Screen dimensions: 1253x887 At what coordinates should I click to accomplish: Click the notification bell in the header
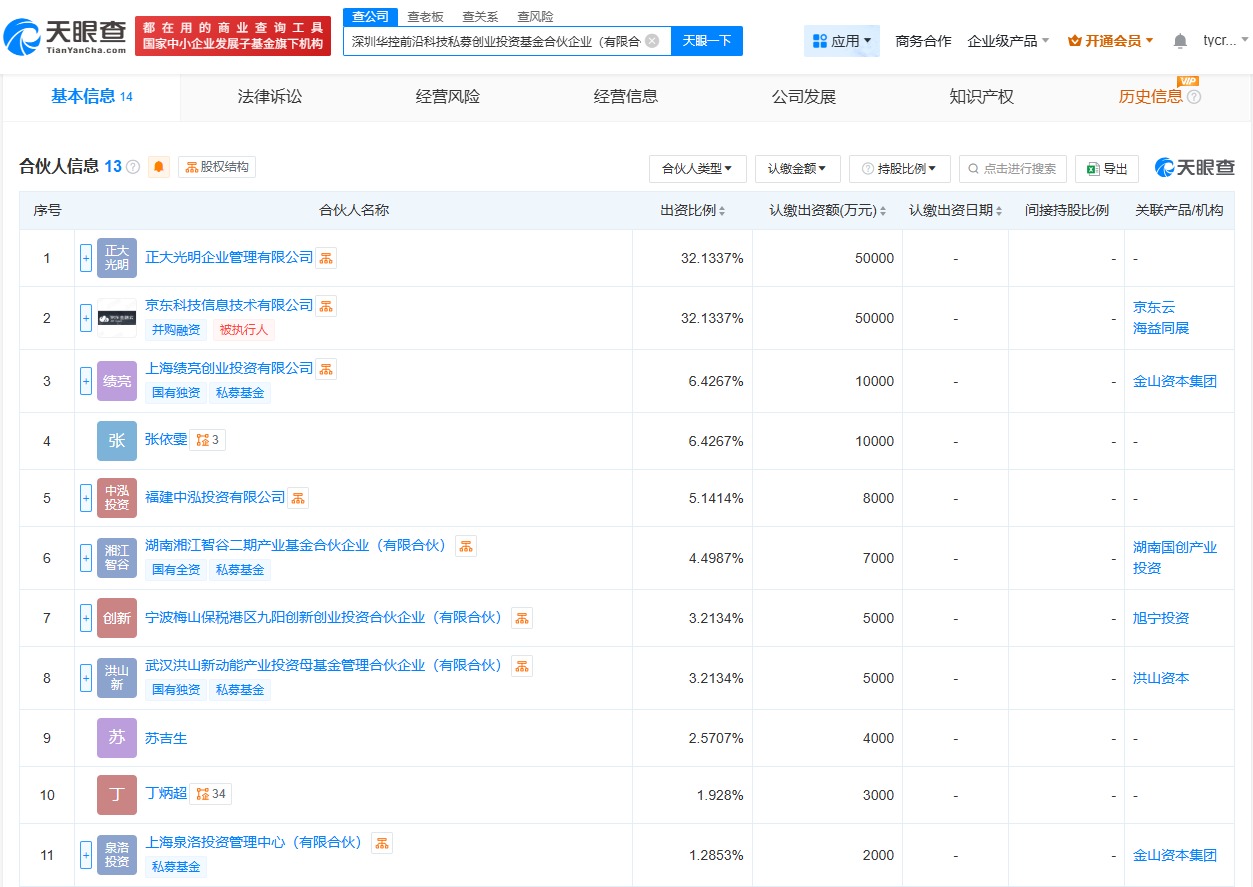coord(1180,41)
